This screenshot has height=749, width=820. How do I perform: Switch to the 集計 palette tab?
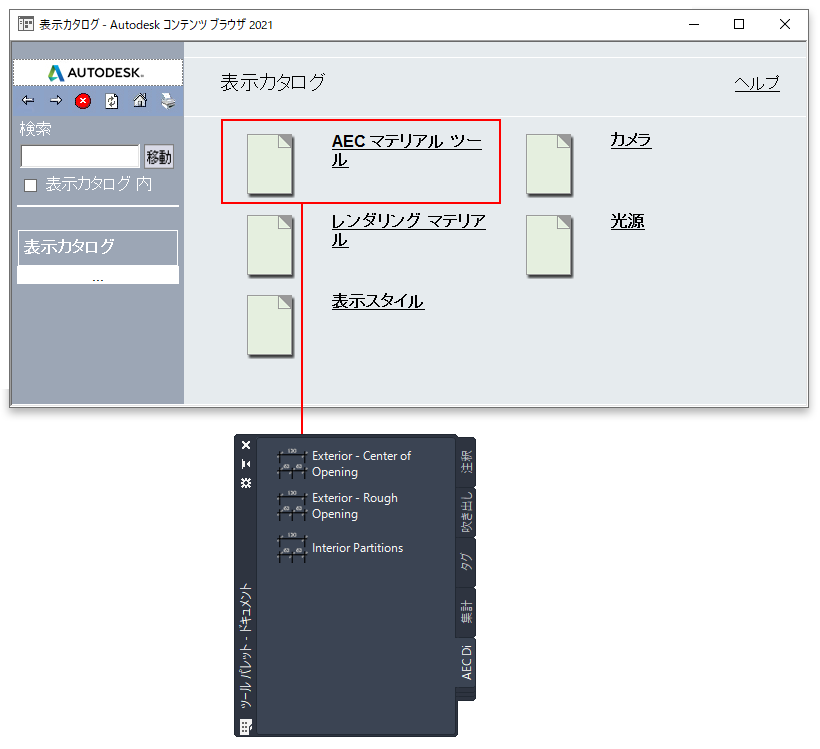(466, 612)
